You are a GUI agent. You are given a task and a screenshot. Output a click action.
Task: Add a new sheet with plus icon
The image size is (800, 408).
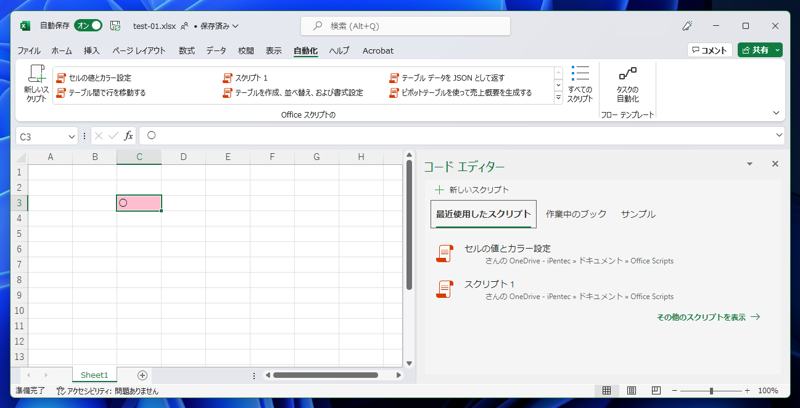pyautogui.click(x=142, y=375)
